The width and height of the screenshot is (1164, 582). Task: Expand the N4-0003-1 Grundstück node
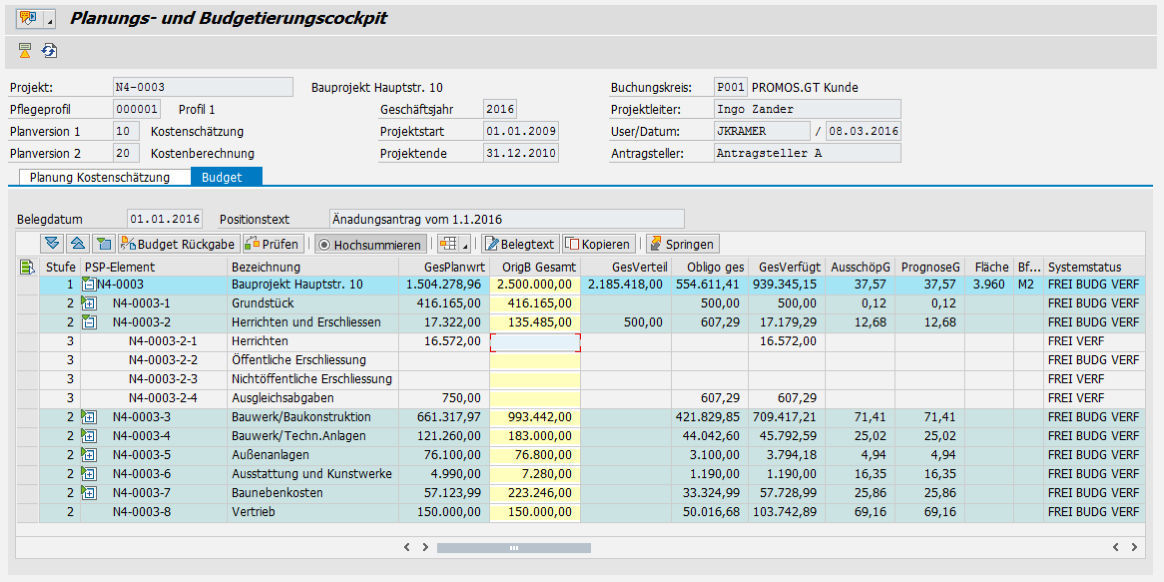(88, 303)
